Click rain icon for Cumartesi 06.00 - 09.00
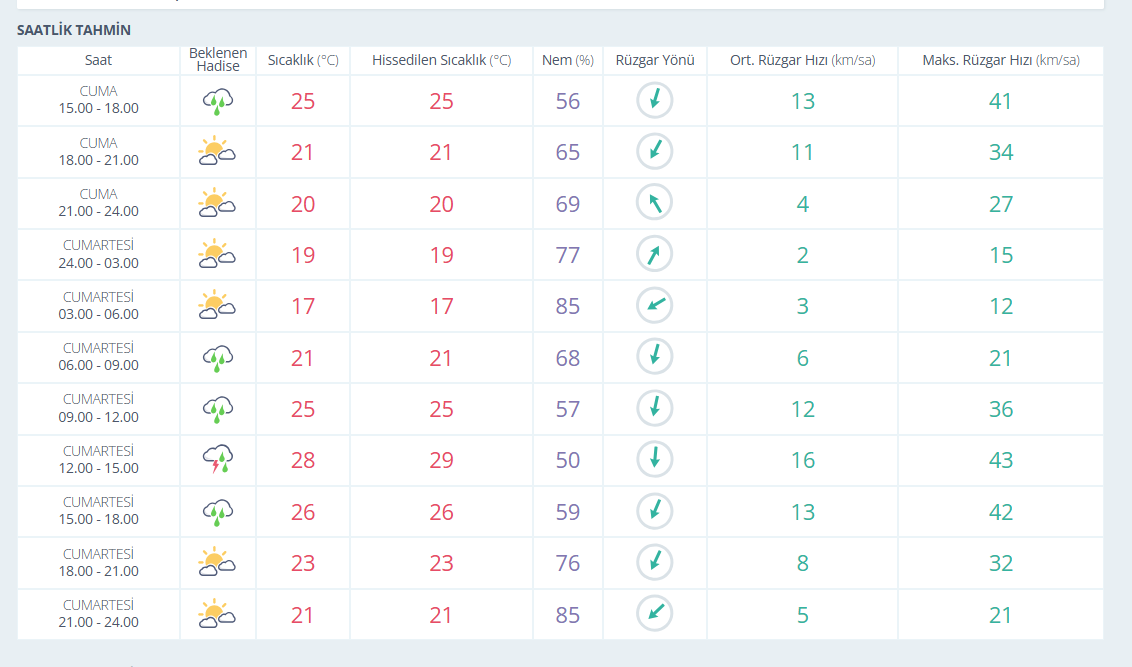 point(217,358)
